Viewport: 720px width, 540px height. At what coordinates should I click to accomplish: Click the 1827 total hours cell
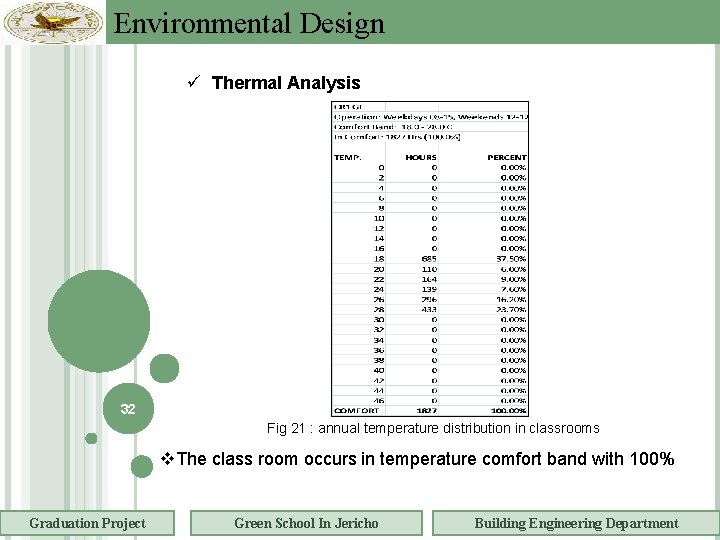click(x=427, y=411)
